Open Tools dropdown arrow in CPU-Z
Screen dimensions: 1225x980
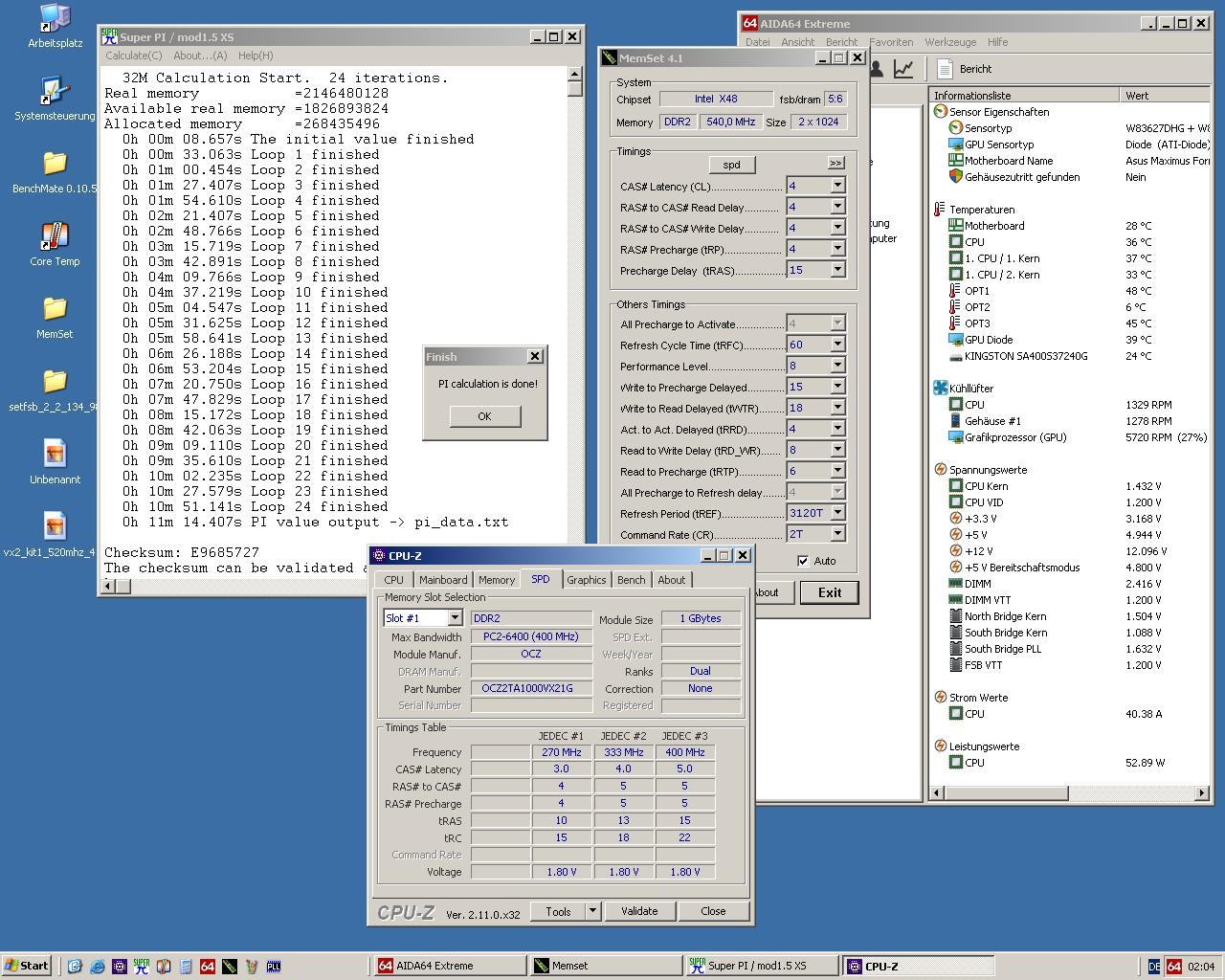592,911
